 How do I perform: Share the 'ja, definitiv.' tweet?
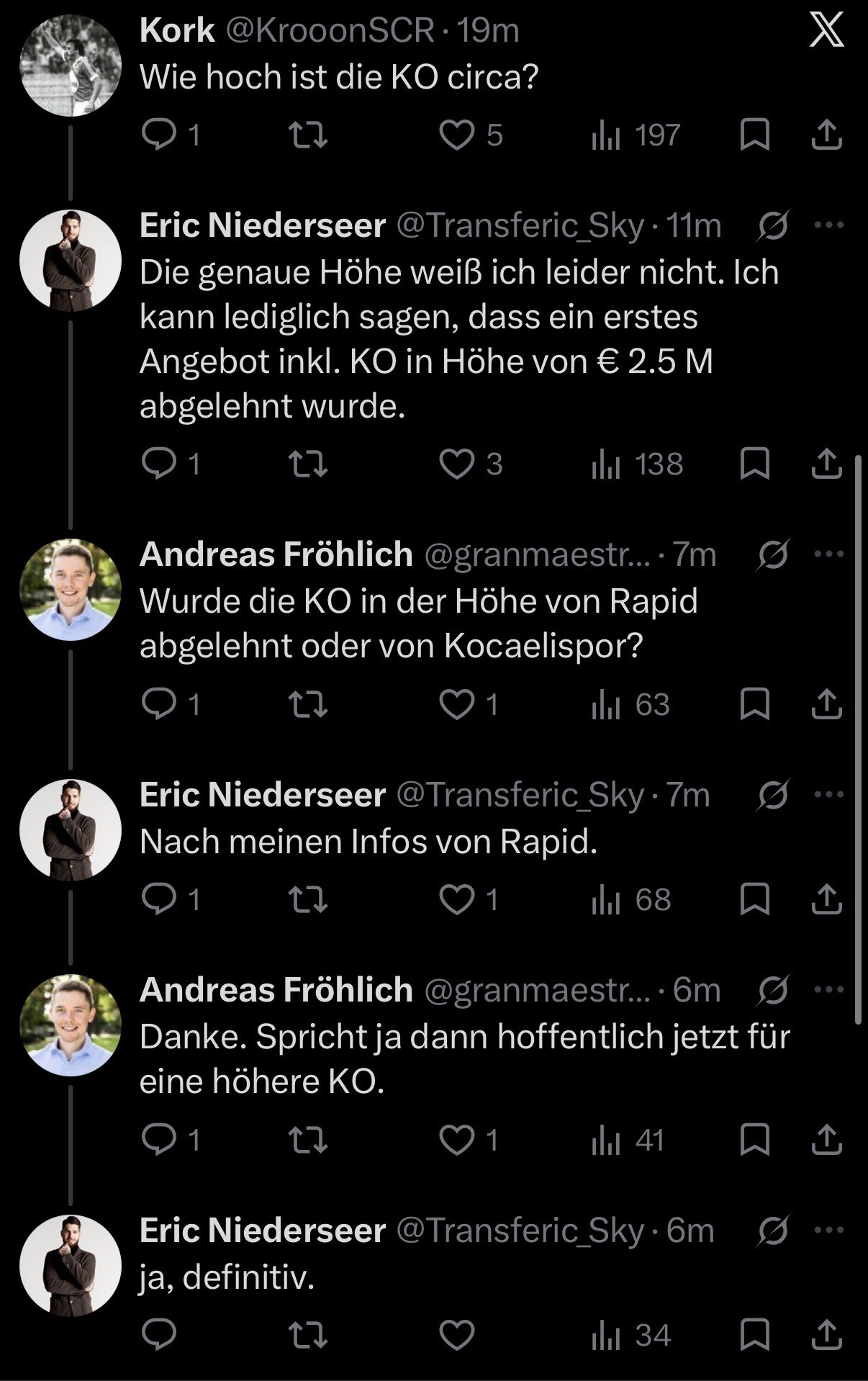click(827, 1336)
